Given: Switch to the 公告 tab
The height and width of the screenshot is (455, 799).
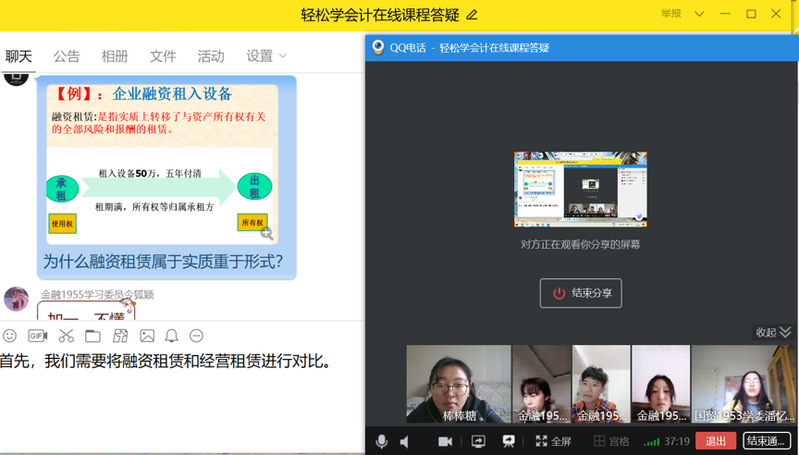Looking at the screenshot, I should click(x=67, y=56).
